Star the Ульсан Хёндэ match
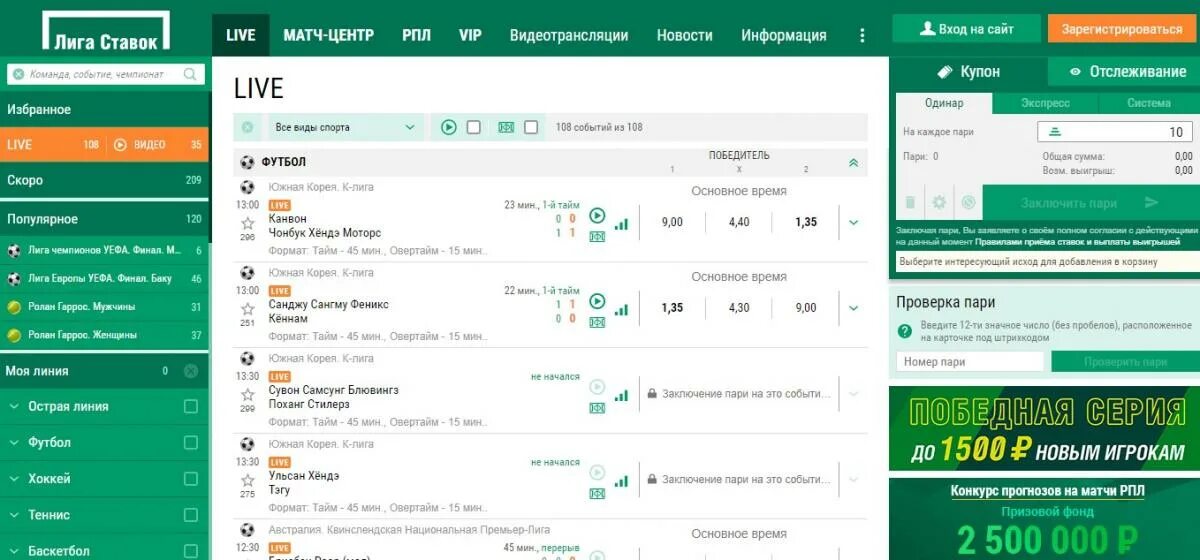 point(248,479)
